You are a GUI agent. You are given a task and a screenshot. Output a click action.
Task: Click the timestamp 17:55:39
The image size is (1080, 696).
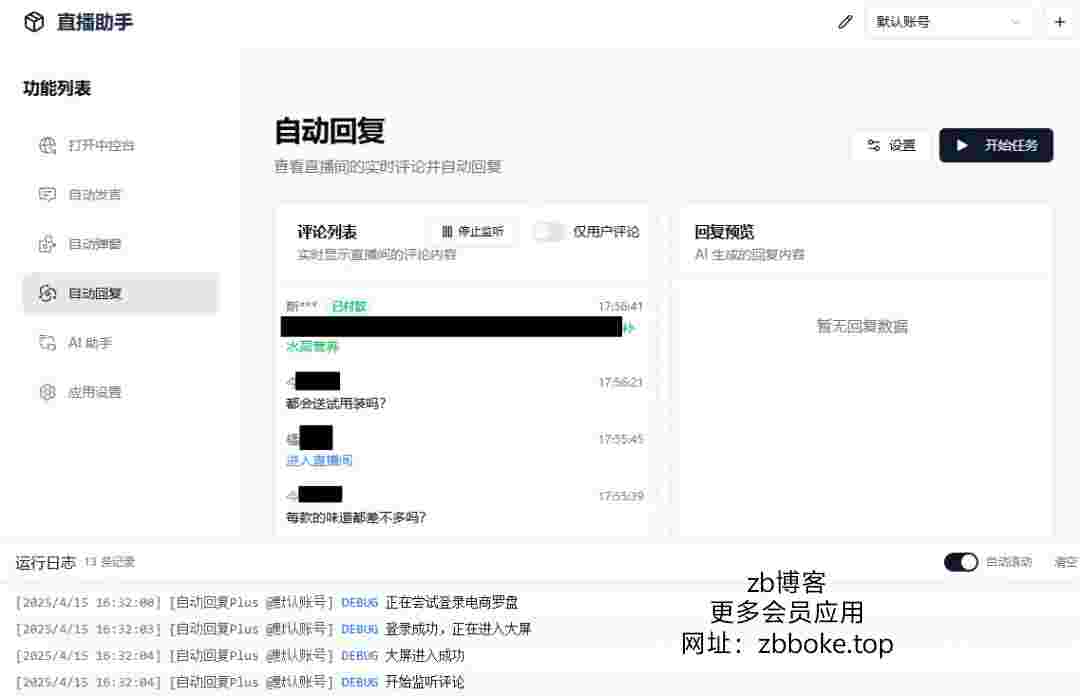click(621, 495)
